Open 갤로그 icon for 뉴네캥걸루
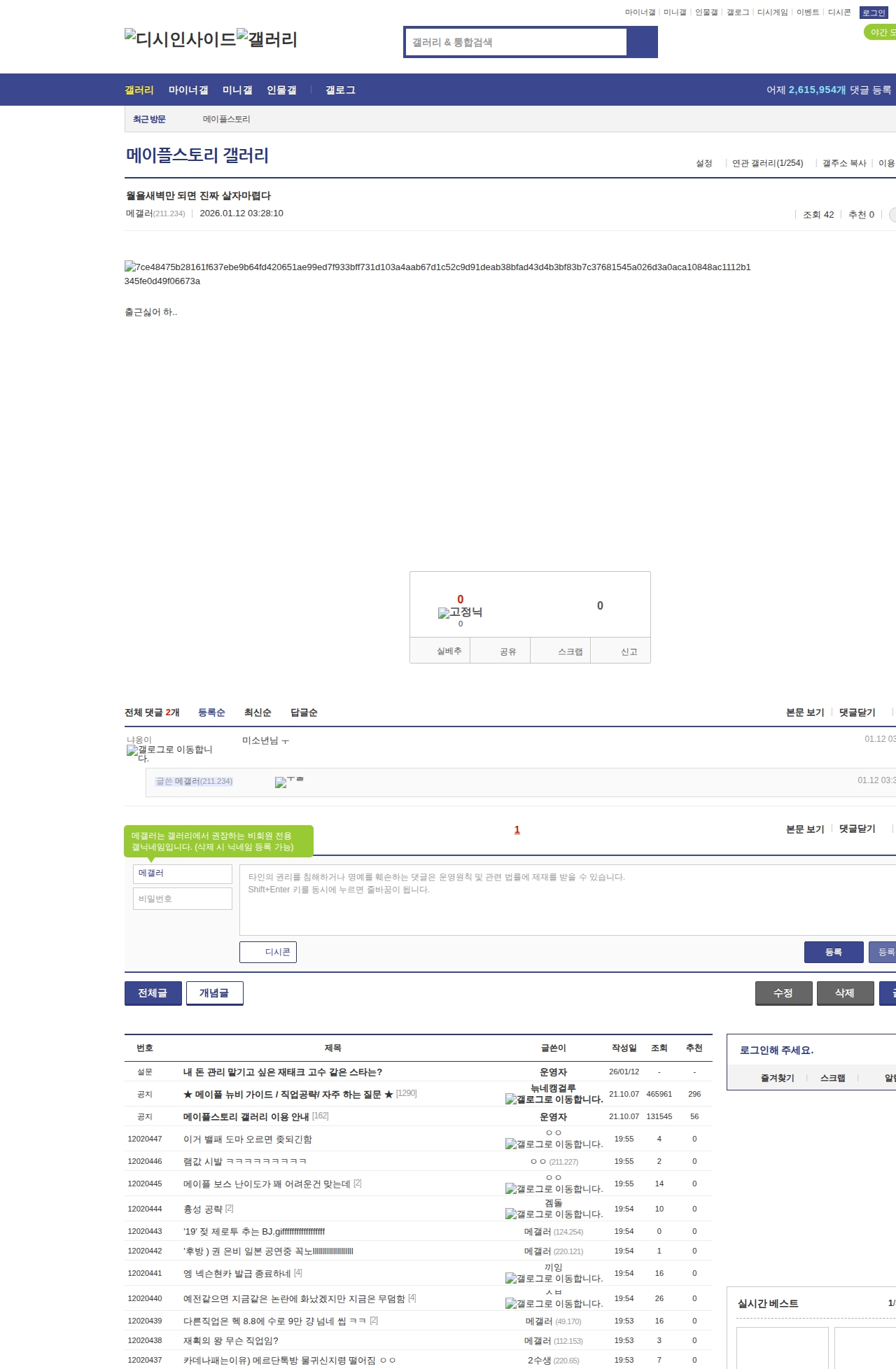This screenshot has width=896, height=1369. (x=554, y=1099)
